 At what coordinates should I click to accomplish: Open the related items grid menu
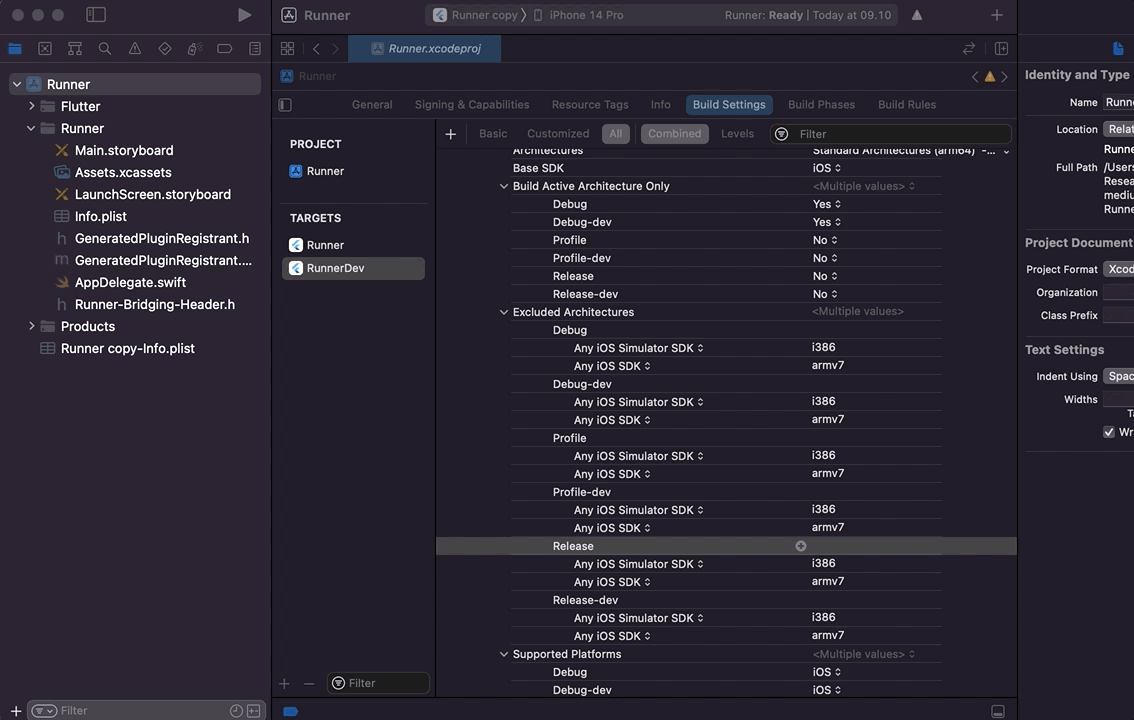click(287, 48)
